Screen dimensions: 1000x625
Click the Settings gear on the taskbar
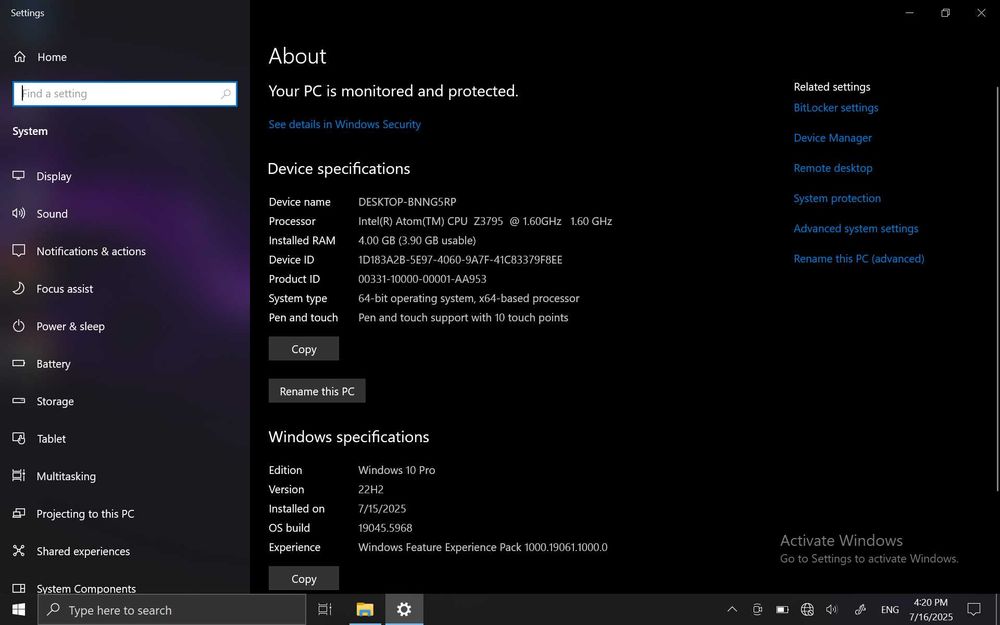coord(404,610)
